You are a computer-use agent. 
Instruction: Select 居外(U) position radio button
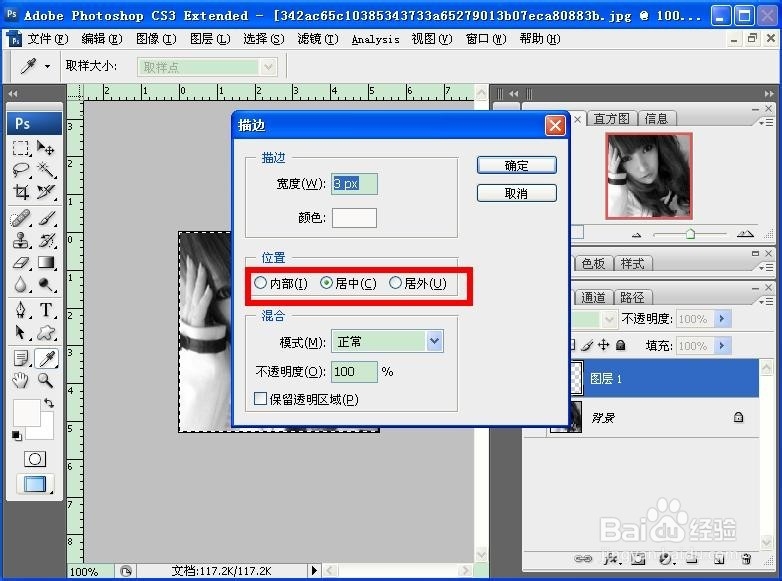click(395, 283)
